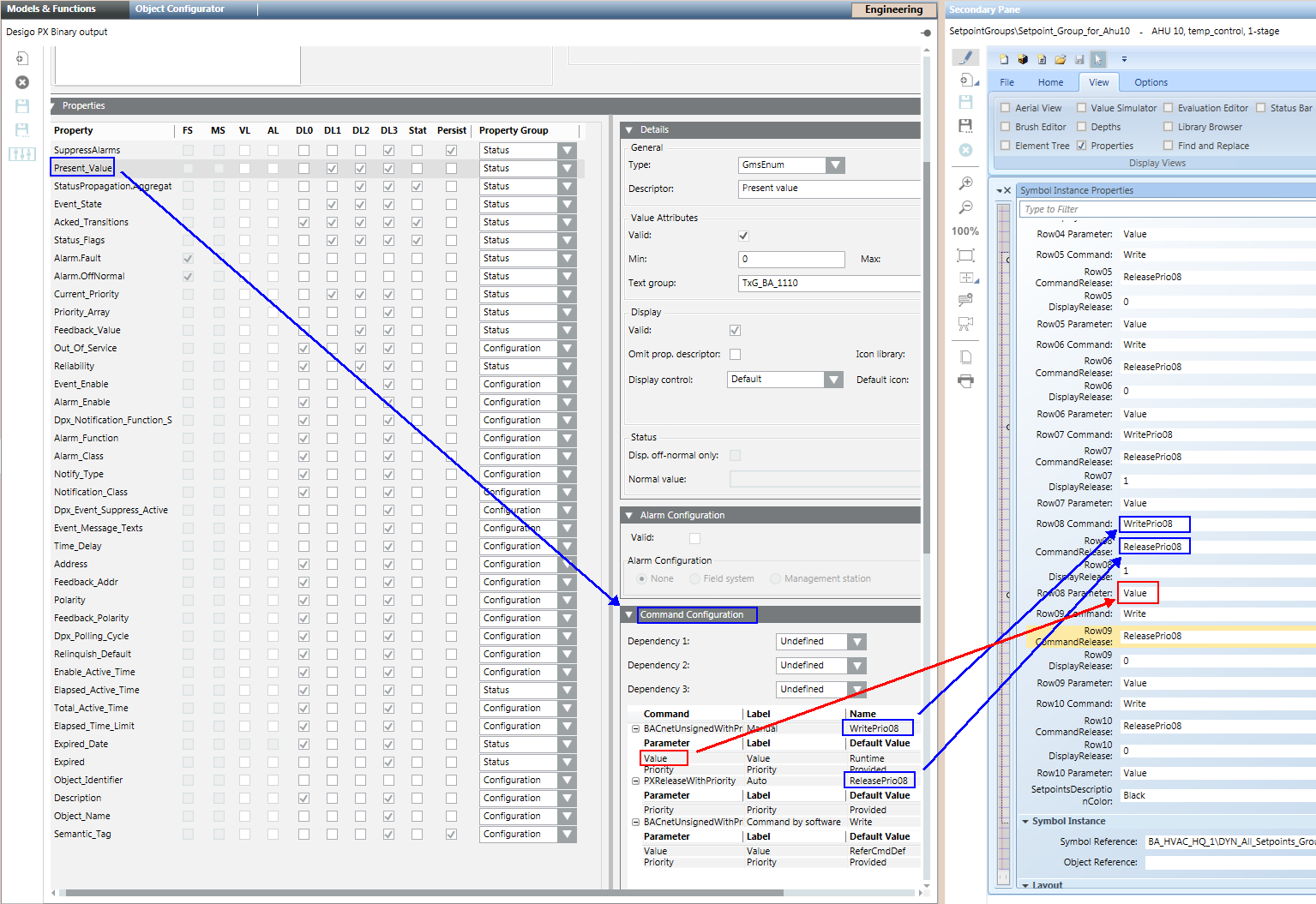
Task: Click the SetpointsDescriptionColor Black value
Action: tap(1134, 795)
